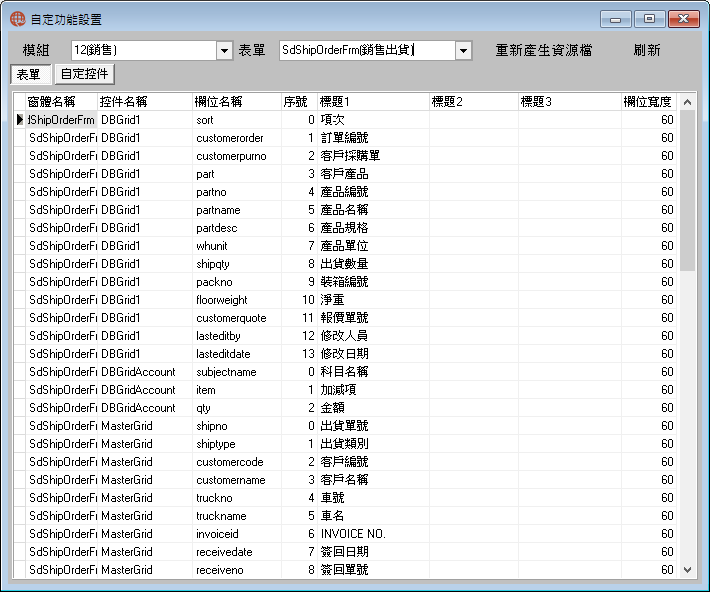Click the 重新產生資源檔 button
This screenshot has height=592, width=710.
coord(544,50)
